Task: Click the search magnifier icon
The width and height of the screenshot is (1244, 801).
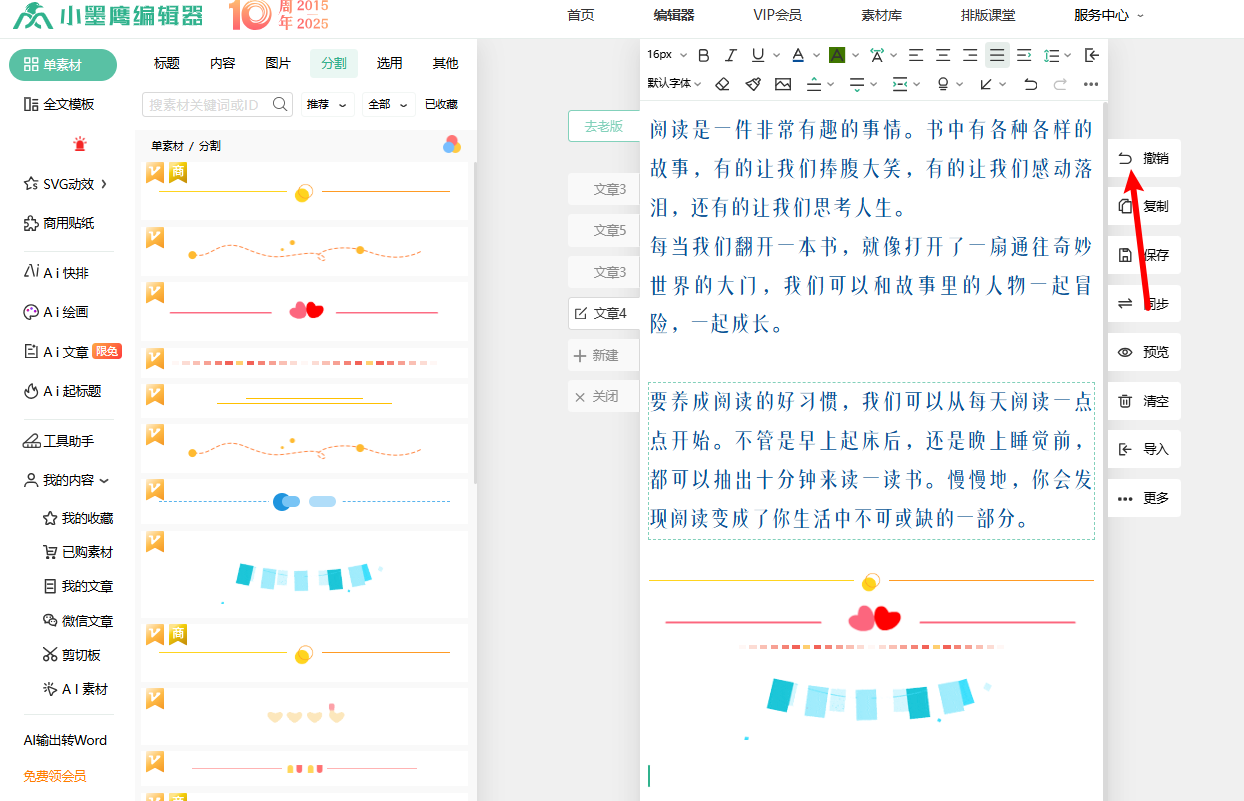Action: pyautogui.click(x=280, y=104)
